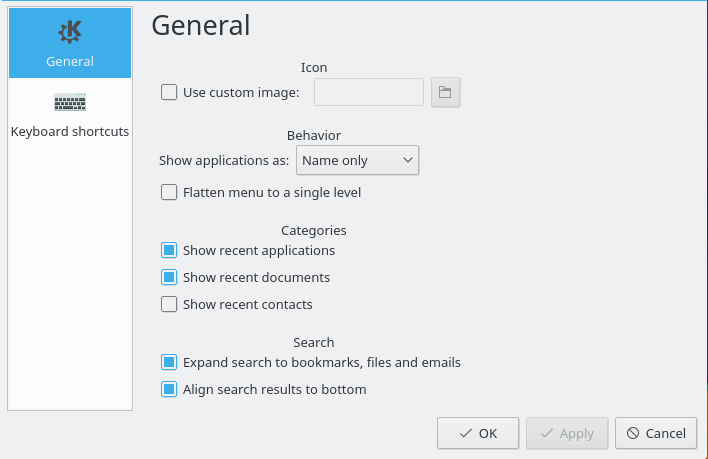Disable Show recent documents option
This screenshot has height=459, width=708.
pyautogui.click(x=169, y=277)
